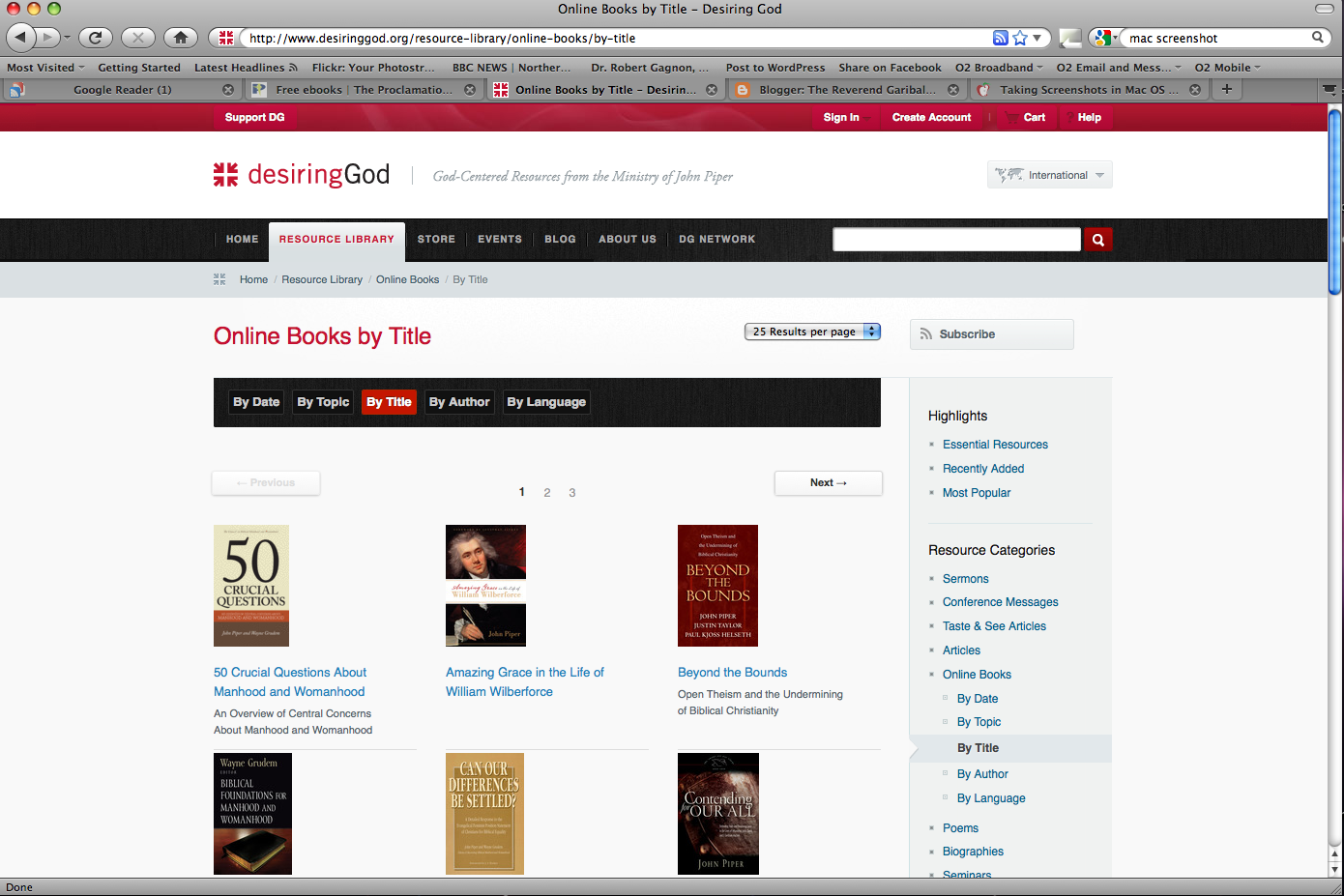Open the address bar history dropdown arrow

1037,38
